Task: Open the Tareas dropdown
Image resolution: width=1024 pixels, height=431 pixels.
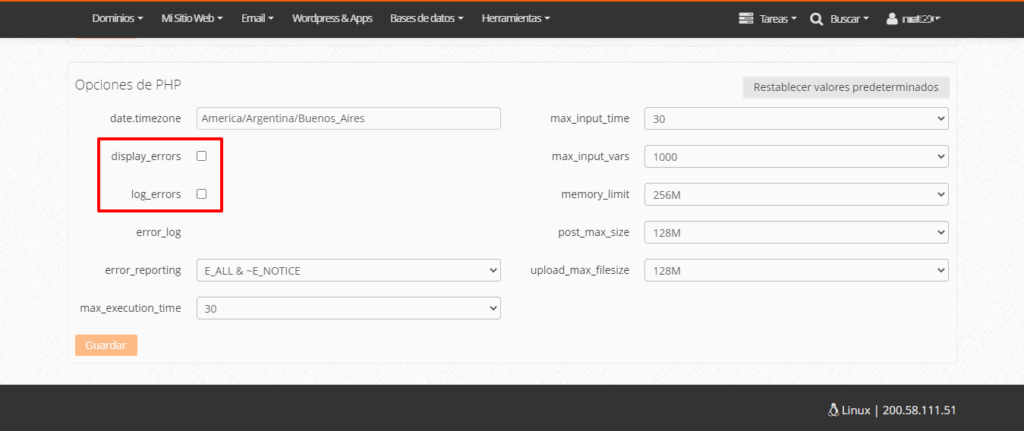Action: [778, 19]
